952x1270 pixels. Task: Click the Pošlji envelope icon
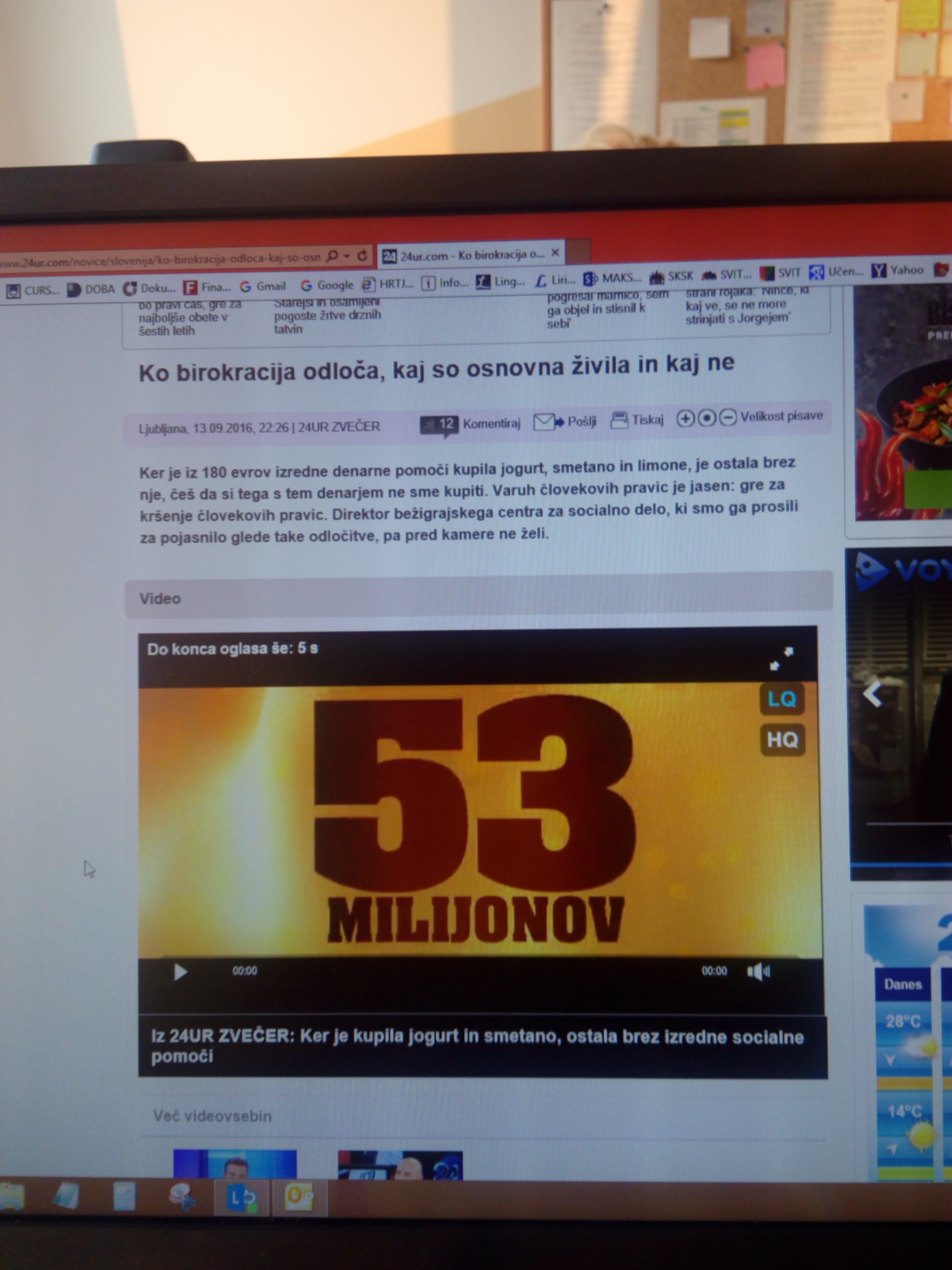pyautogui.click(x=546, y=421)
